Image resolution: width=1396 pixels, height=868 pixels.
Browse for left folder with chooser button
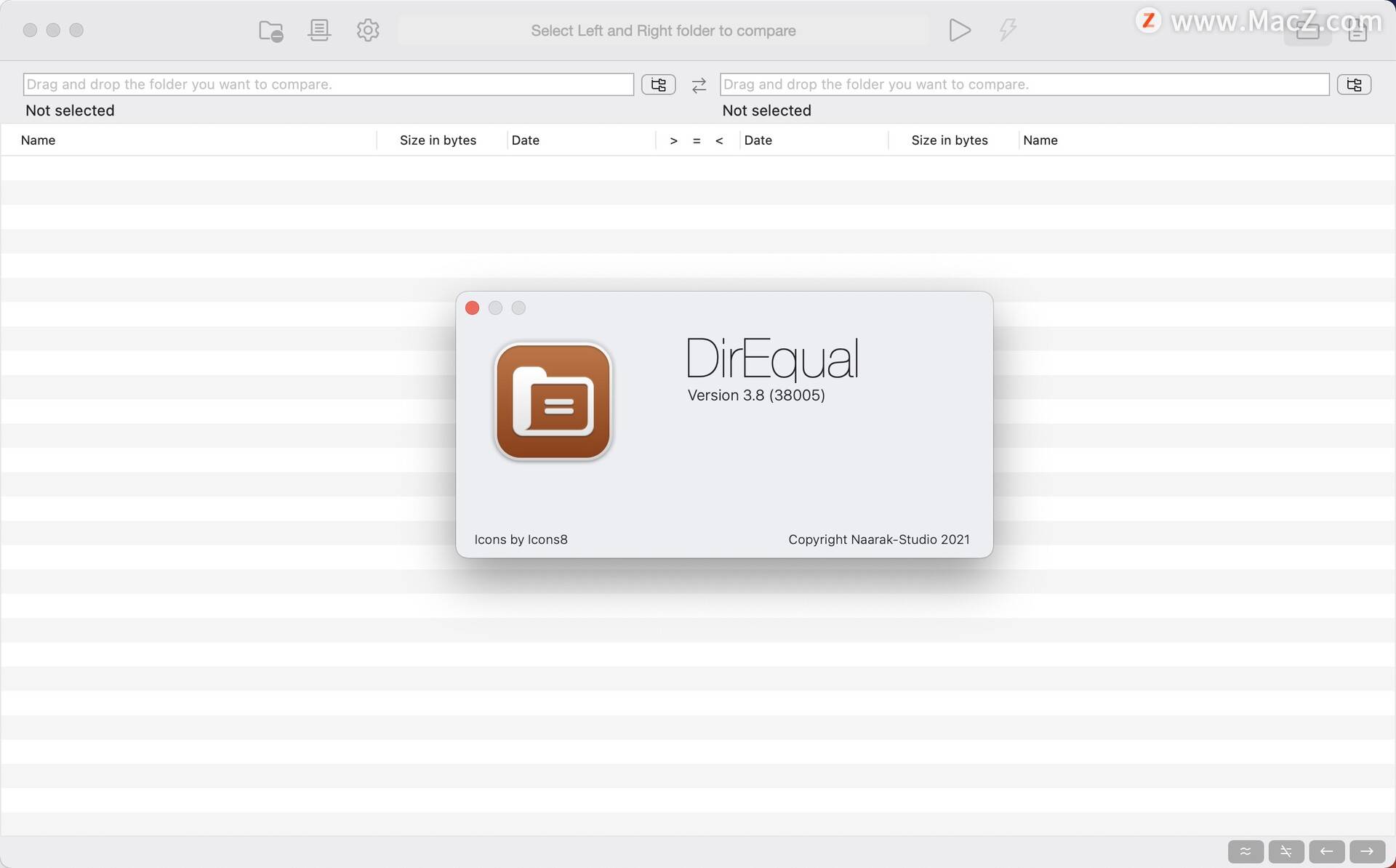(658, 84)
